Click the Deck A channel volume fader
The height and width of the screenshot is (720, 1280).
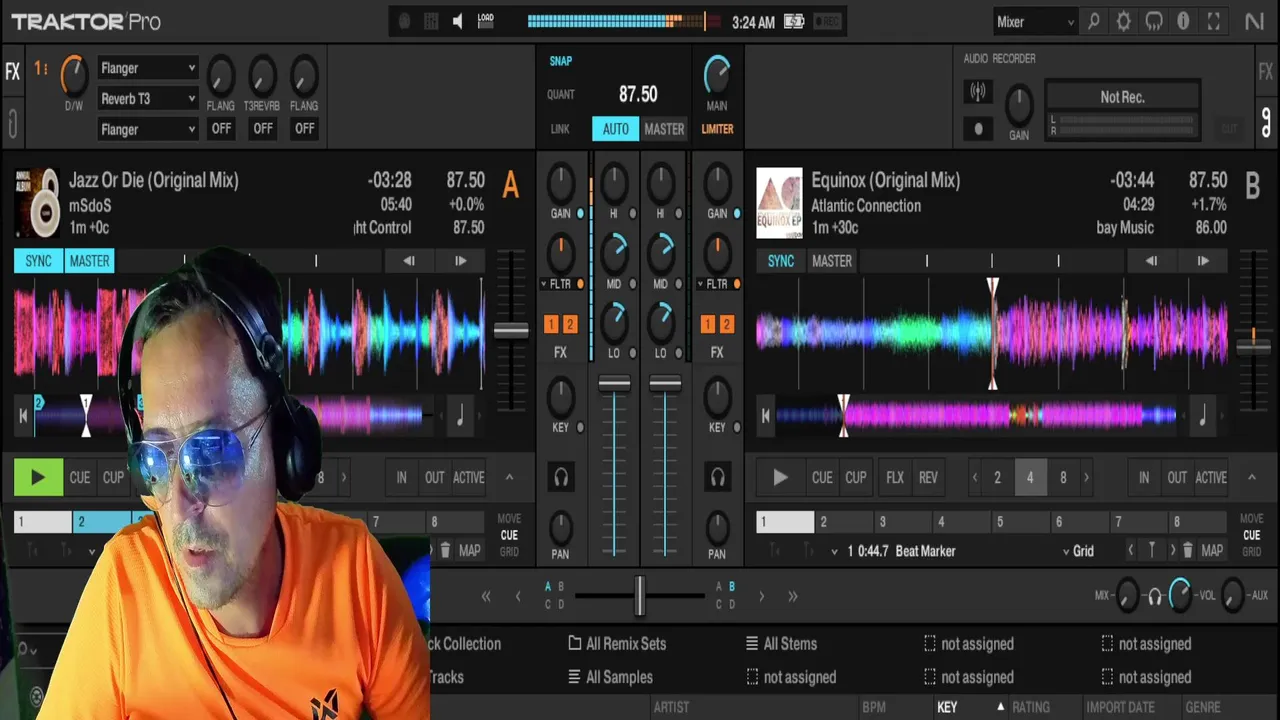coord(614,384)
